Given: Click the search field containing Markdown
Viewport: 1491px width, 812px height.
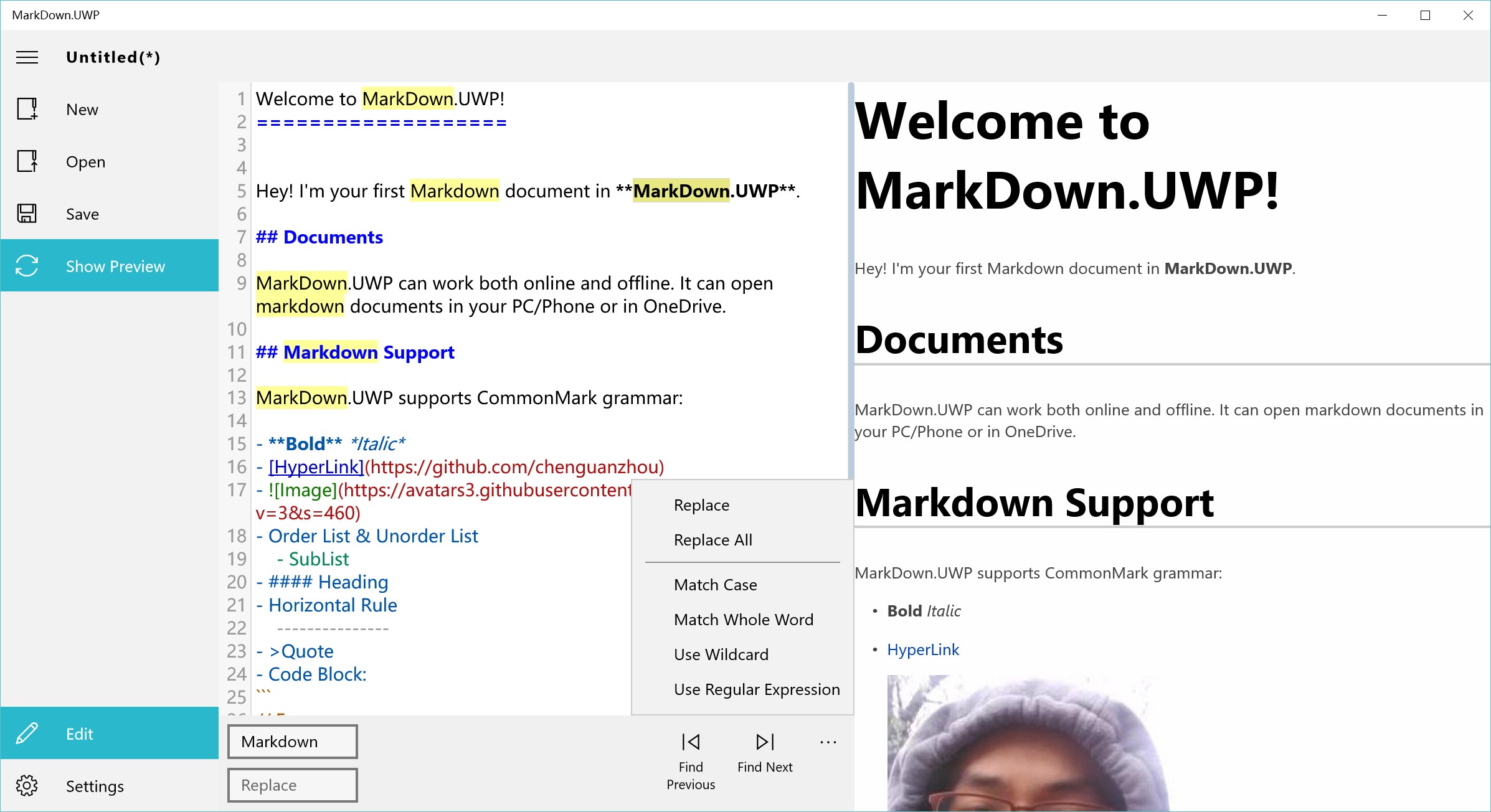Looking at the screenshot, I should click(292, 742).
